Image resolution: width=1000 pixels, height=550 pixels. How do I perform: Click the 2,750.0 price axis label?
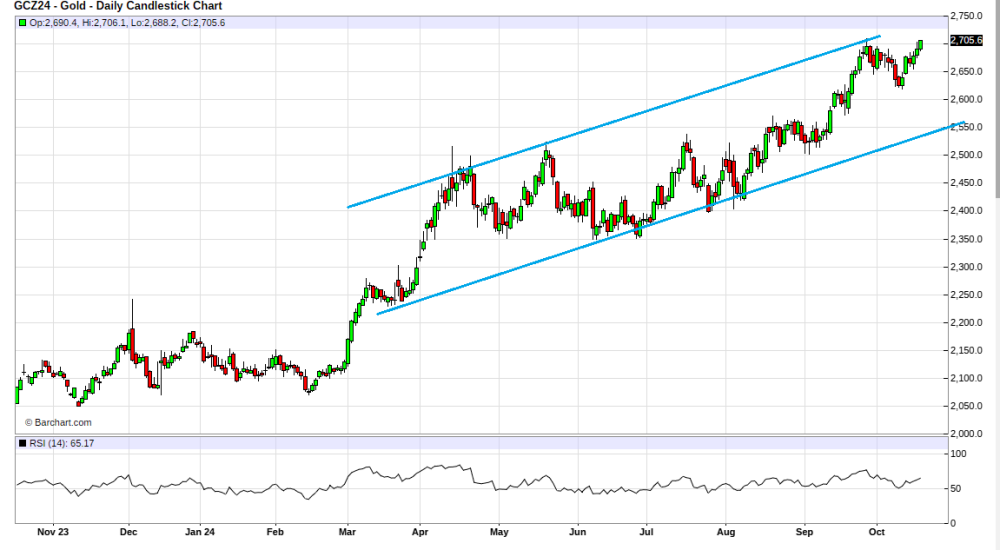pos(968,16)
